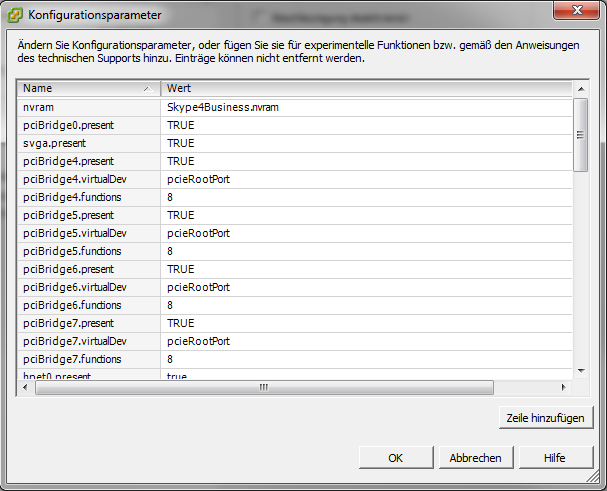Click the horizontal scrollbar thumb
607x491 pixels.
point(264,386)
